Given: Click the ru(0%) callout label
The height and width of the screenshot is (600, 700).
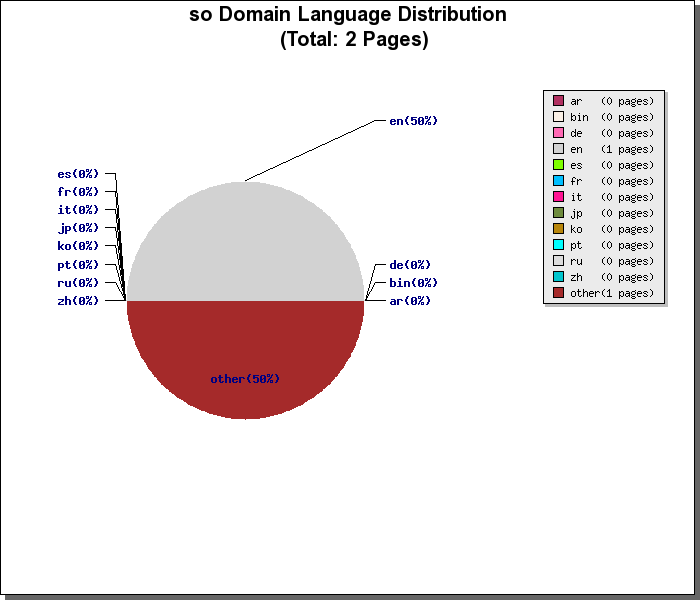Looking at the screenshot, I should [x=78, y=283].
